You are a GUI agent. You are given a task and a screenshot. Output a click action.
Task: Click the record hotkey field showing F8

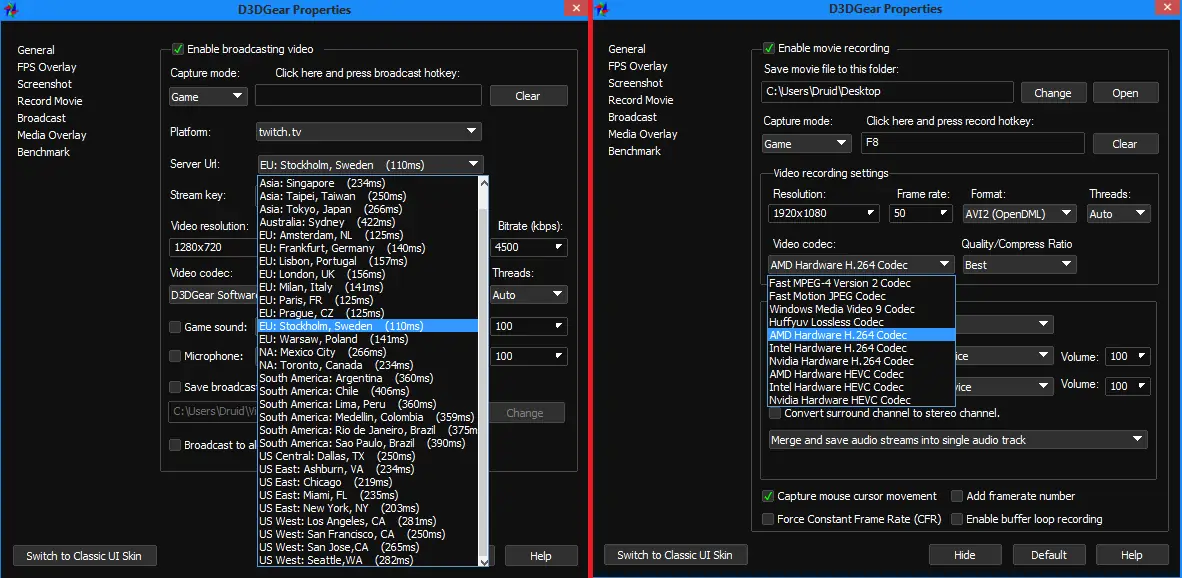[973, 143]
